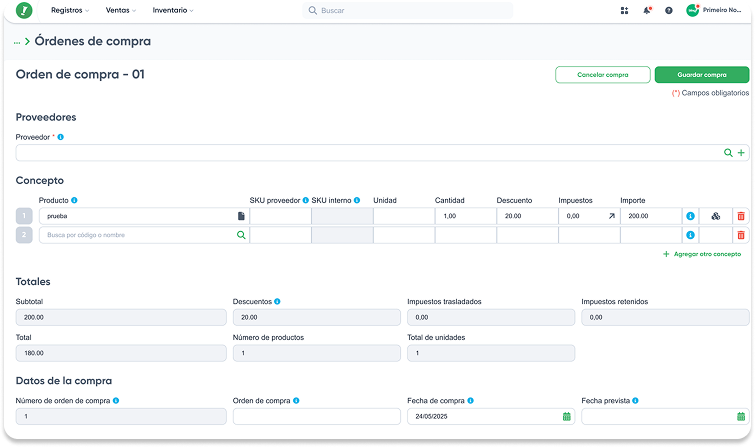Click Importe field in row 1

(x=651, y=216)
